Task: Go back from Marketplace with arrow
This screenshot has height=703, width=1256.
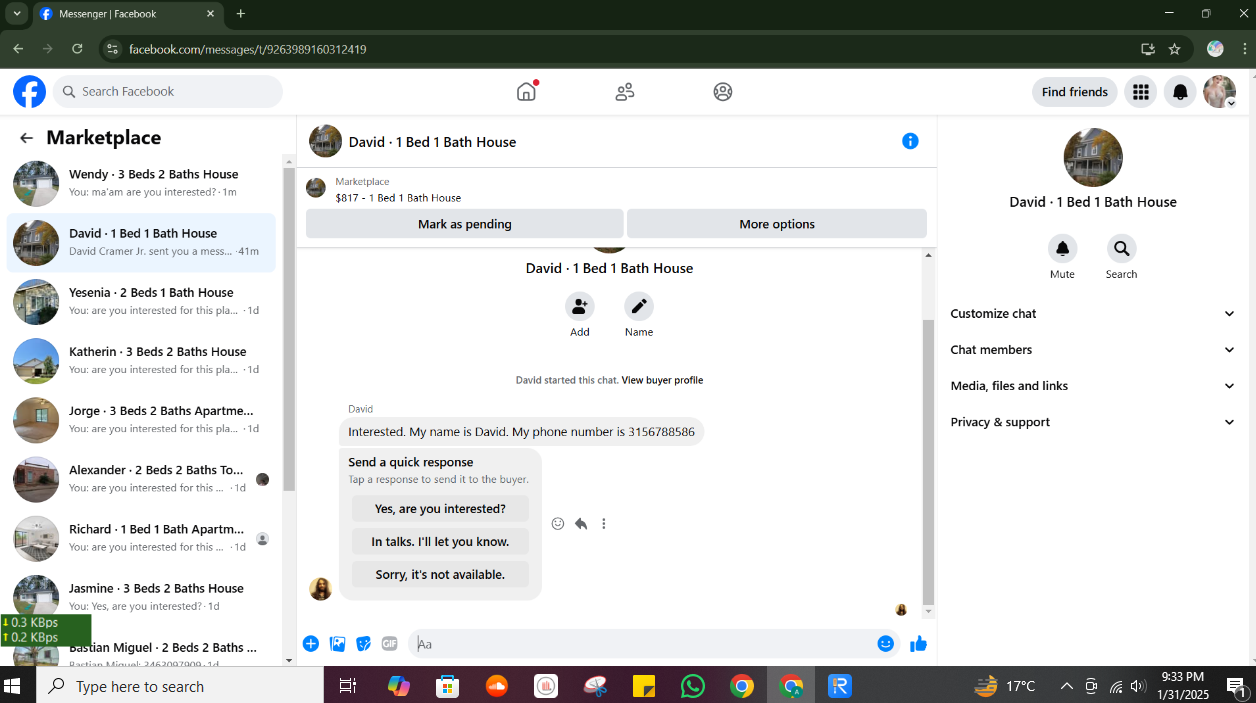Action: (26, 138)
